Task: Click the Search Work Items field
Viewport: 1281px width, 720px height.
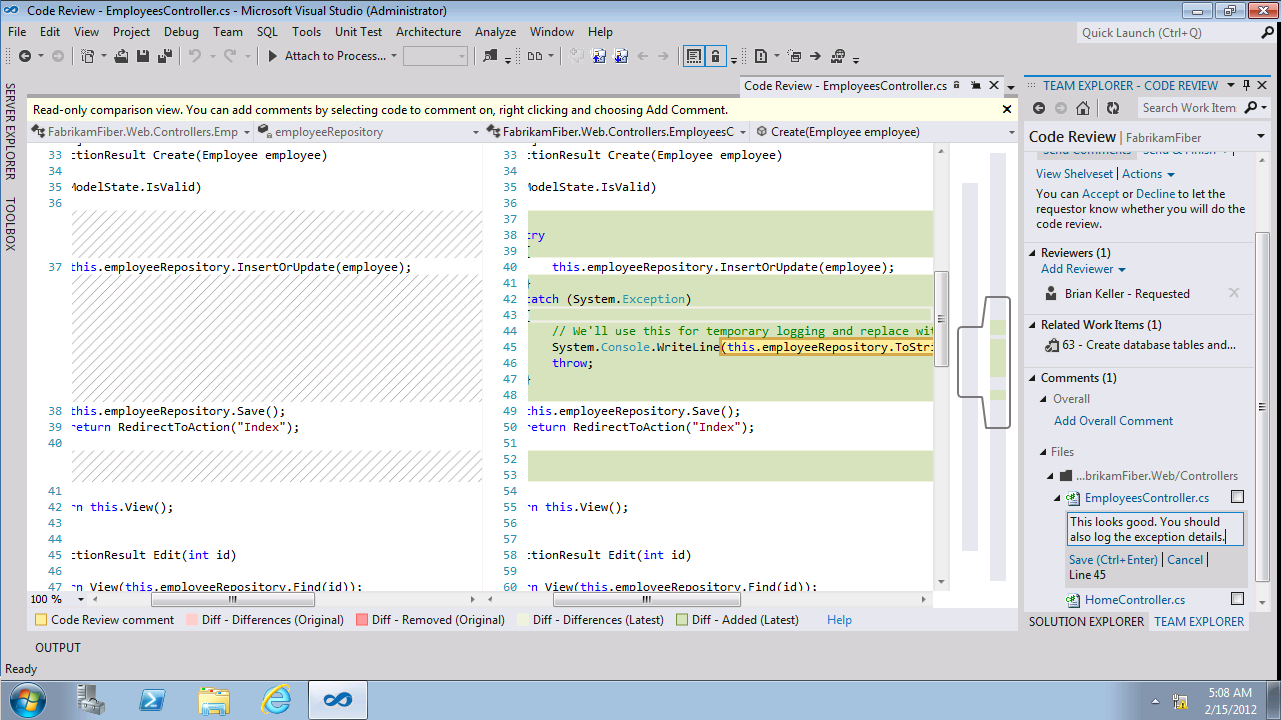Action: [1188, 108]
